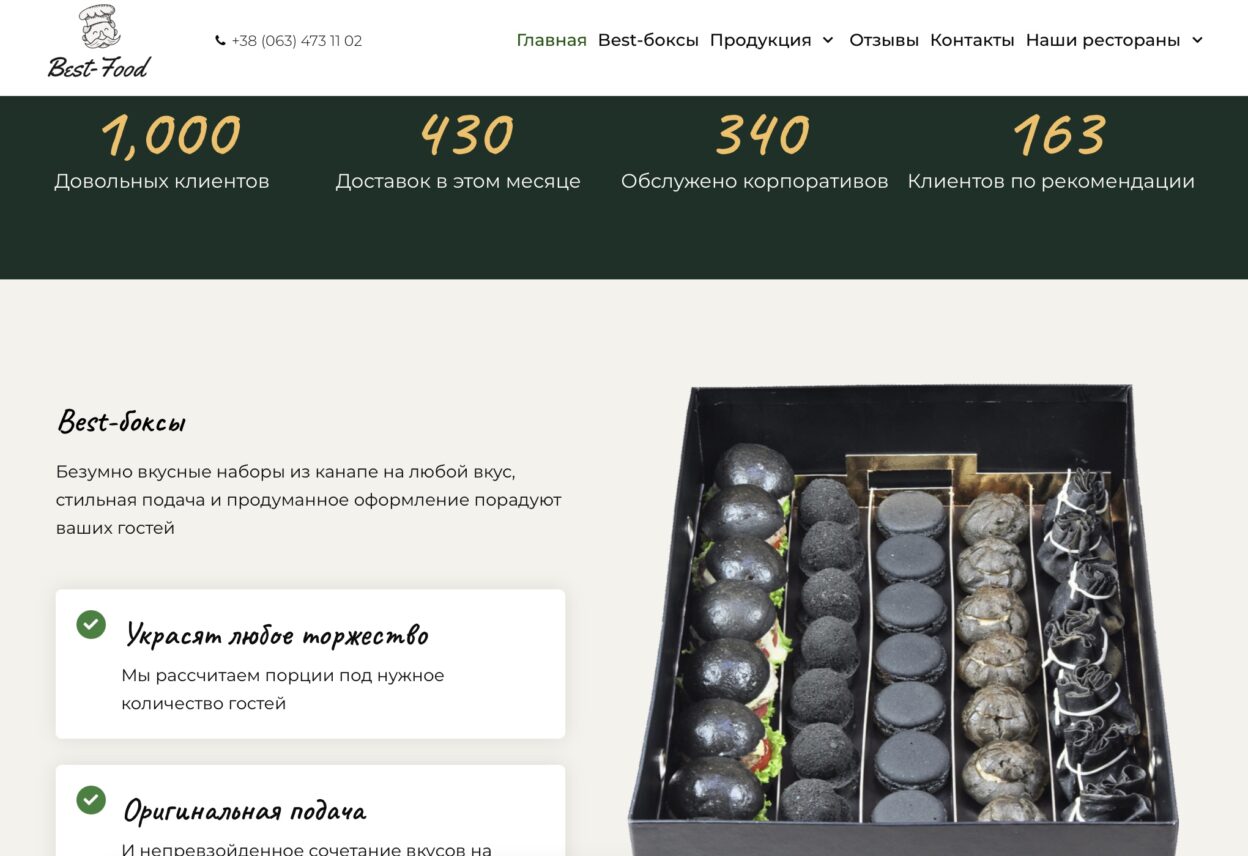Navigate to Контакты
Viewport: 1248px width, 856px height.
(972, 40)
